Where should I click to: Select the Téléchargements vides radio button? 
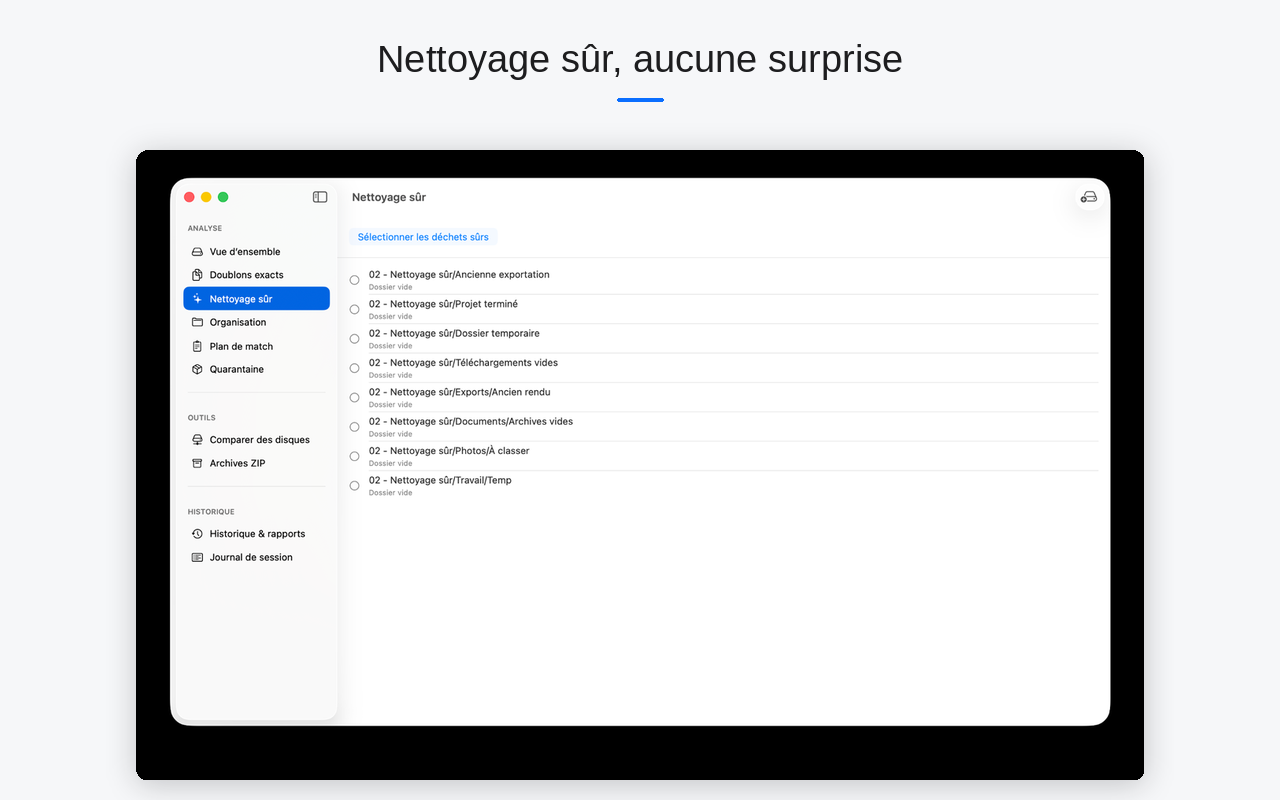click(354, 368)
